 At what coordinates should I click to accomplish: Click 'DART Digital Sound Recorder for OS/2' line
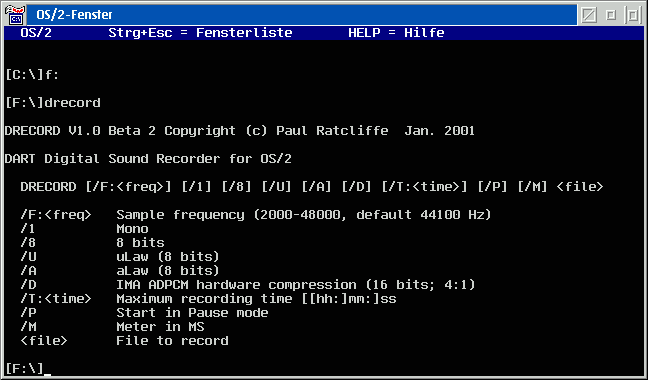coord(148,159)
